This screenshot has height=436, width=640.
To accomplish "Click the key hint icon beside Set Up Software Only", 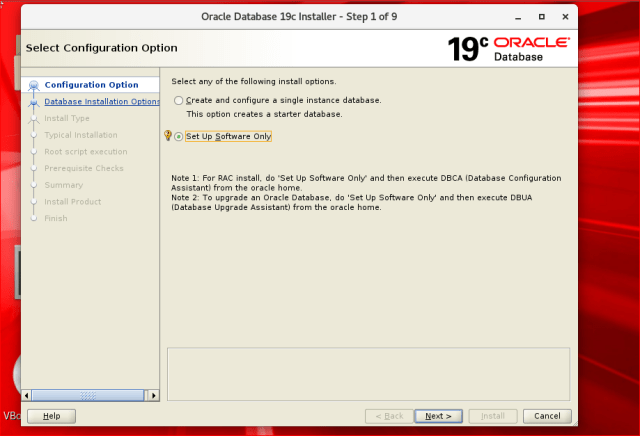I will (168, 135).
